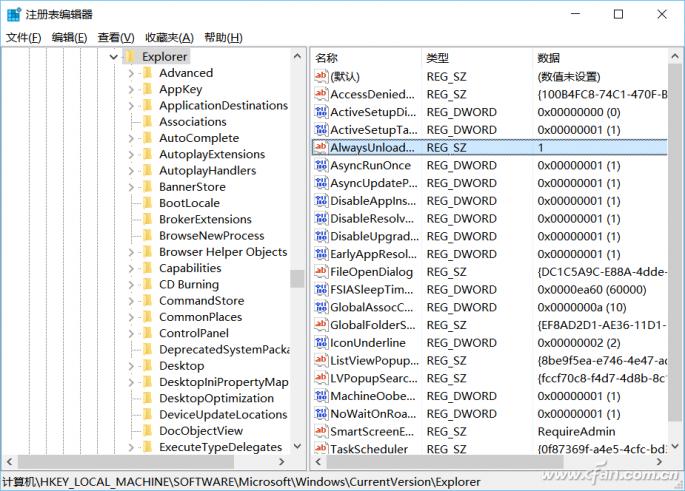Expand the AutoplayHandlers key
The image size is (685, 491).
pyautogui.click(x=131, y=171)
